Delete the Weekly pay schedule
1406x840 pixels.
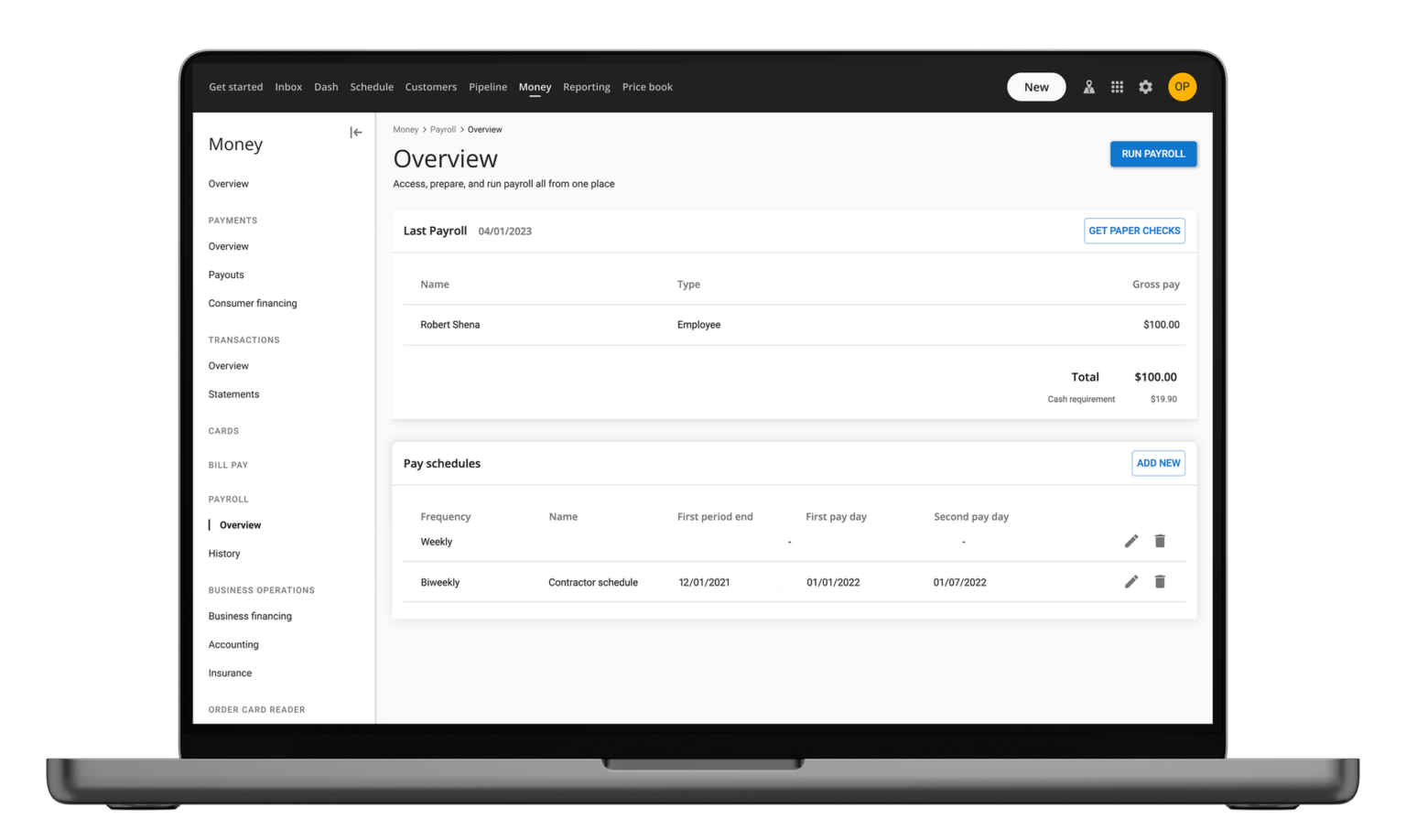(x=1160, y=541)
